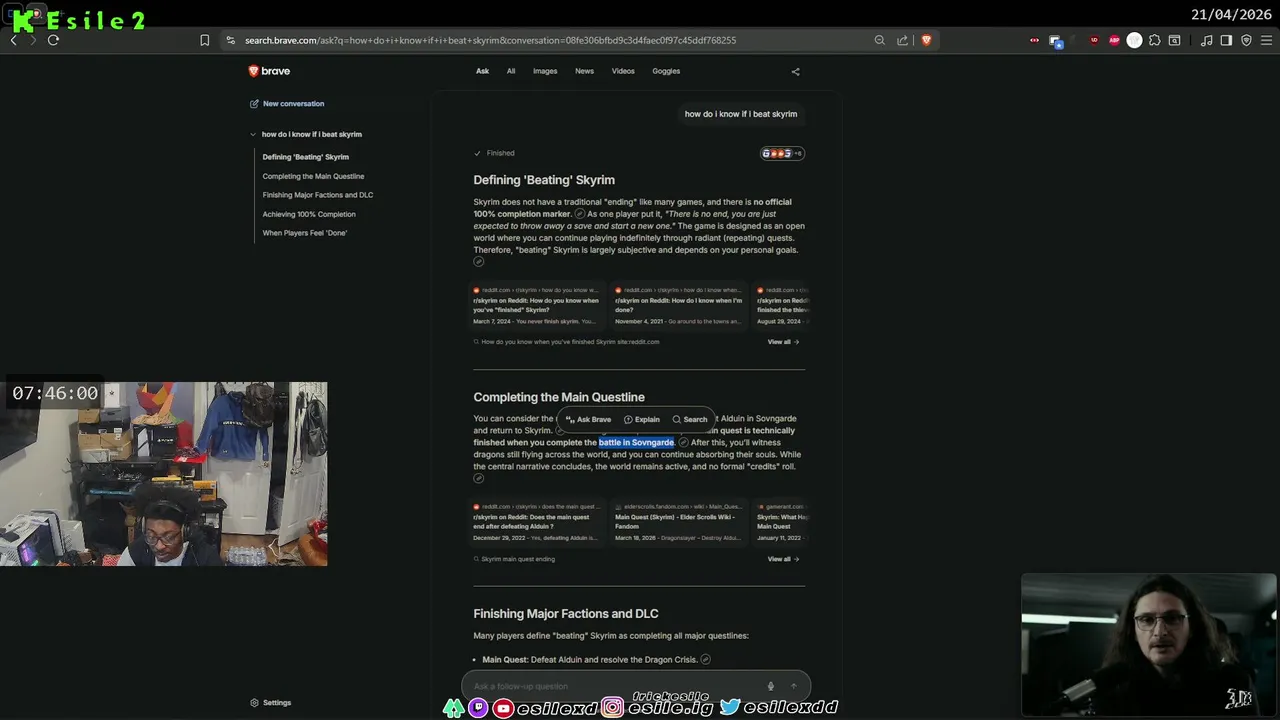
Task: Click the tab search icon in toolbar
Action: pos(1174,40)
